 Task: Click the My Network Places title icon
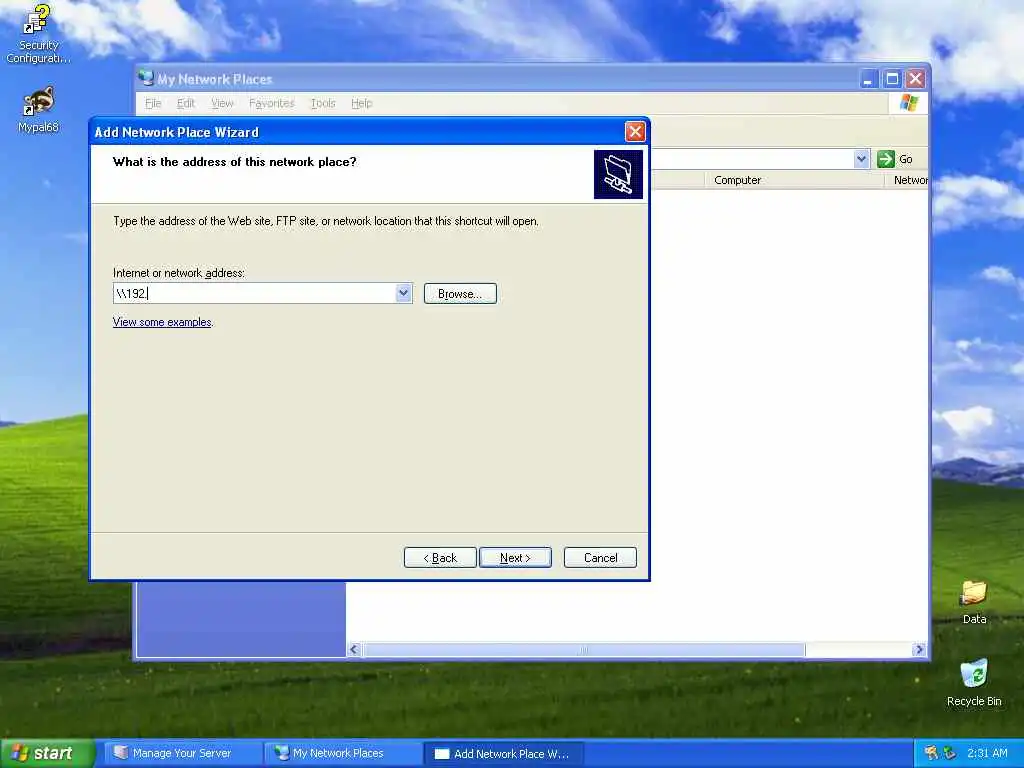(146, 78)
